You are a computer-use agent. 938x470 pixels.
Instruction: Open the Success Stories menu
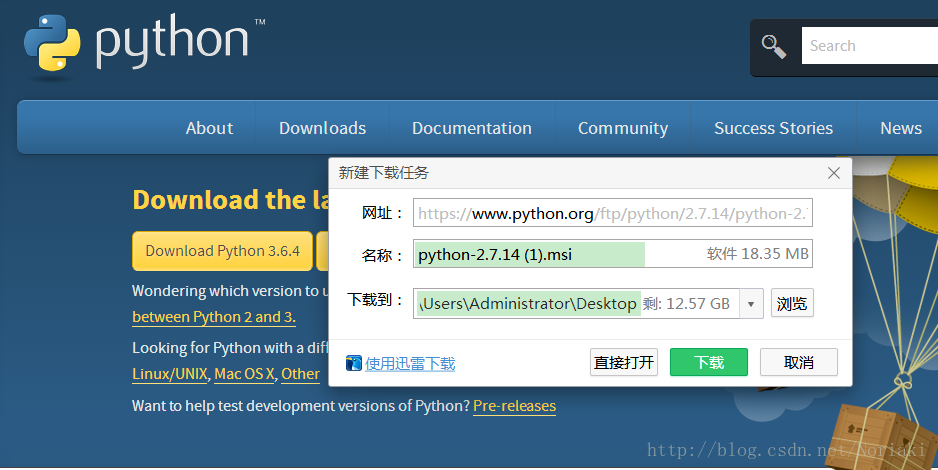click(773, 128)
